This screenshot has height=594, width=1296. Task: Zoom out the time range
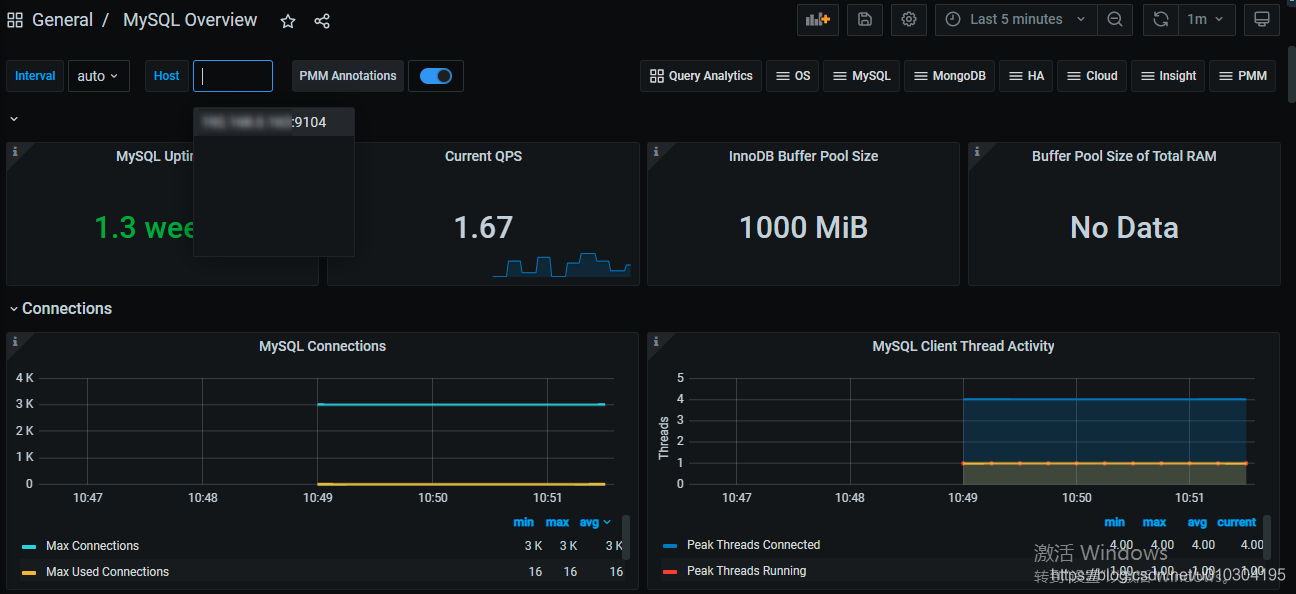(1115, 19)
